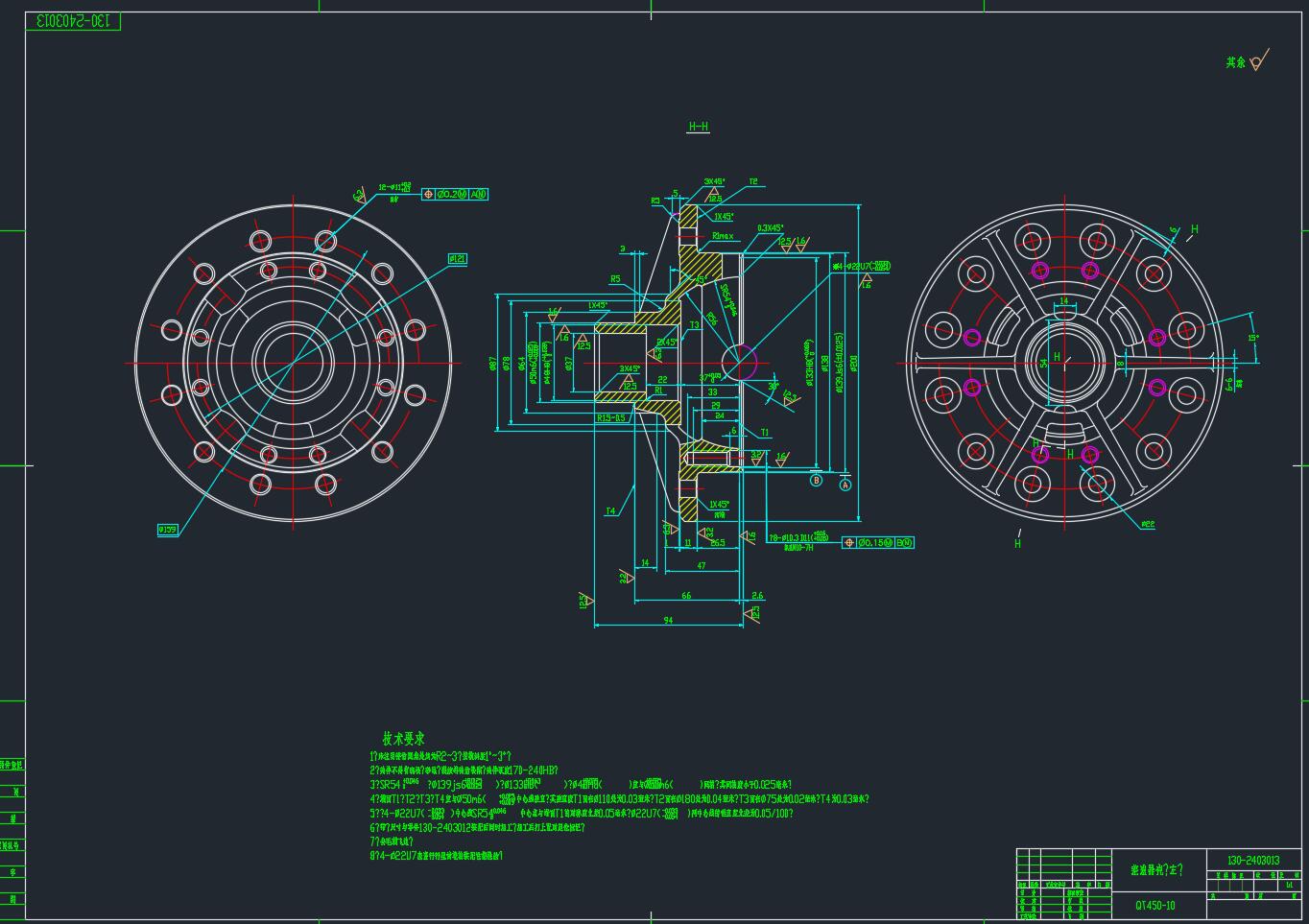Click the magenta sphere circle in section view

(x=740, y=363)
